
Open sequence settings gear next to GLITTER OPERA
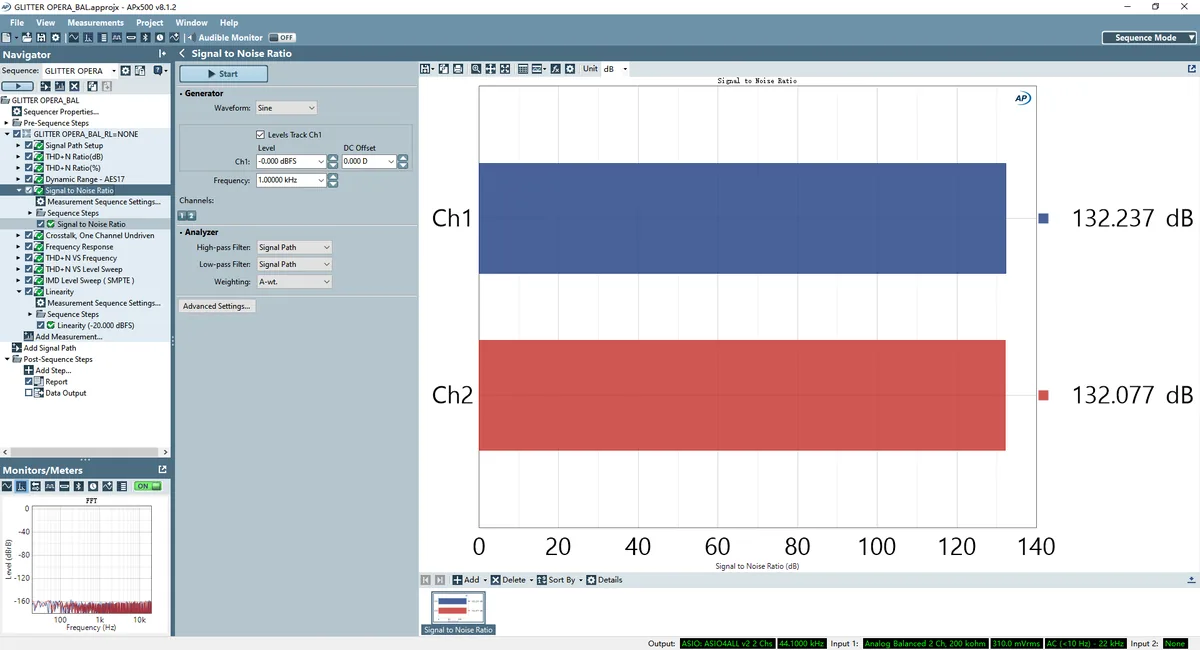click(125, 71)
